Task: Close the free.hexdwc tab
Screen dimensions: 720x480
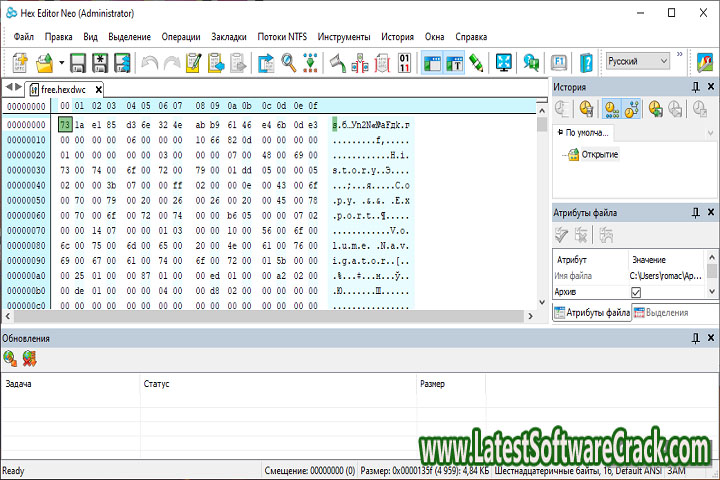Action: coord(98,90)
